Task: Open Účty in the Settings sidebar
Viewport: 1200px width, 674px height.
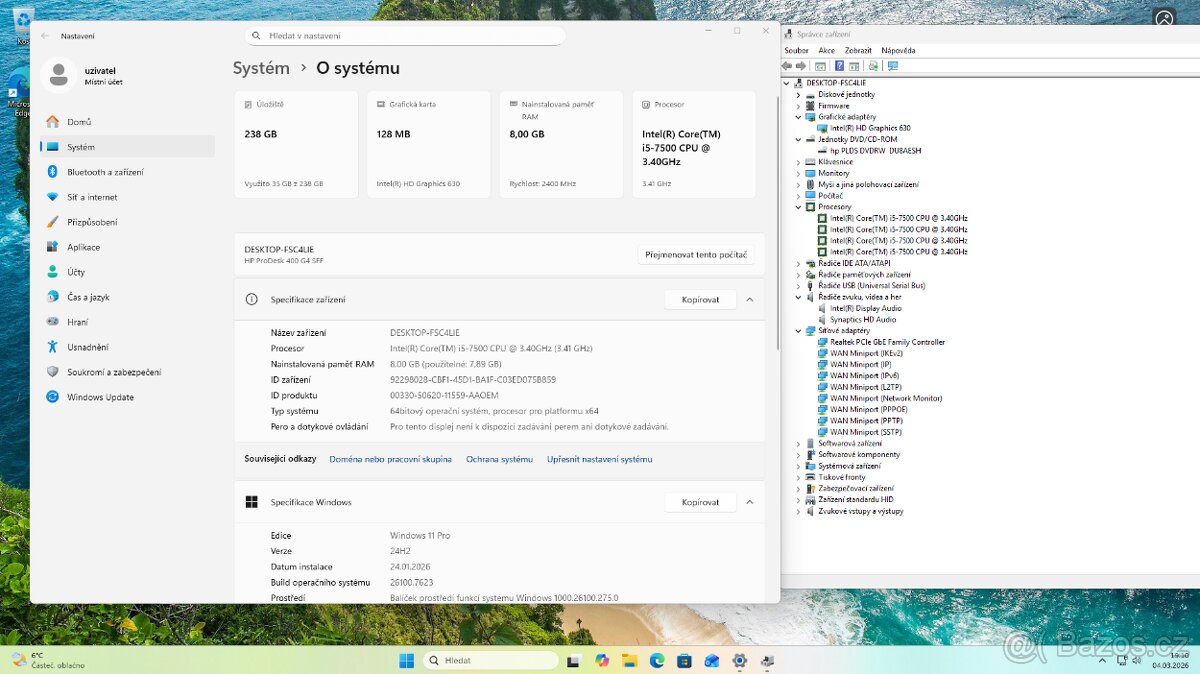Action: click(x=128, y=272)
